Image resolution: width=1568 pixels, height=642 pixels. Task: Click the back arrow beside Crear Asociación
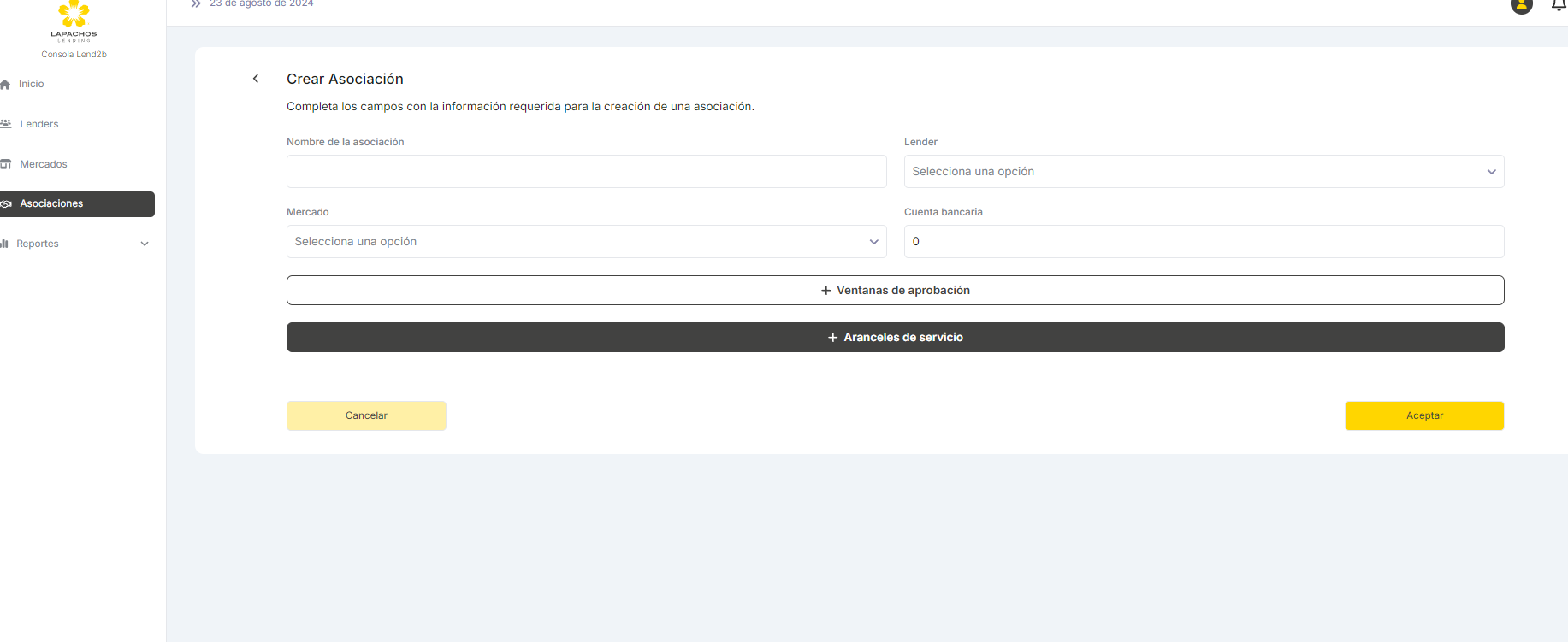click(x=256, y=79)
